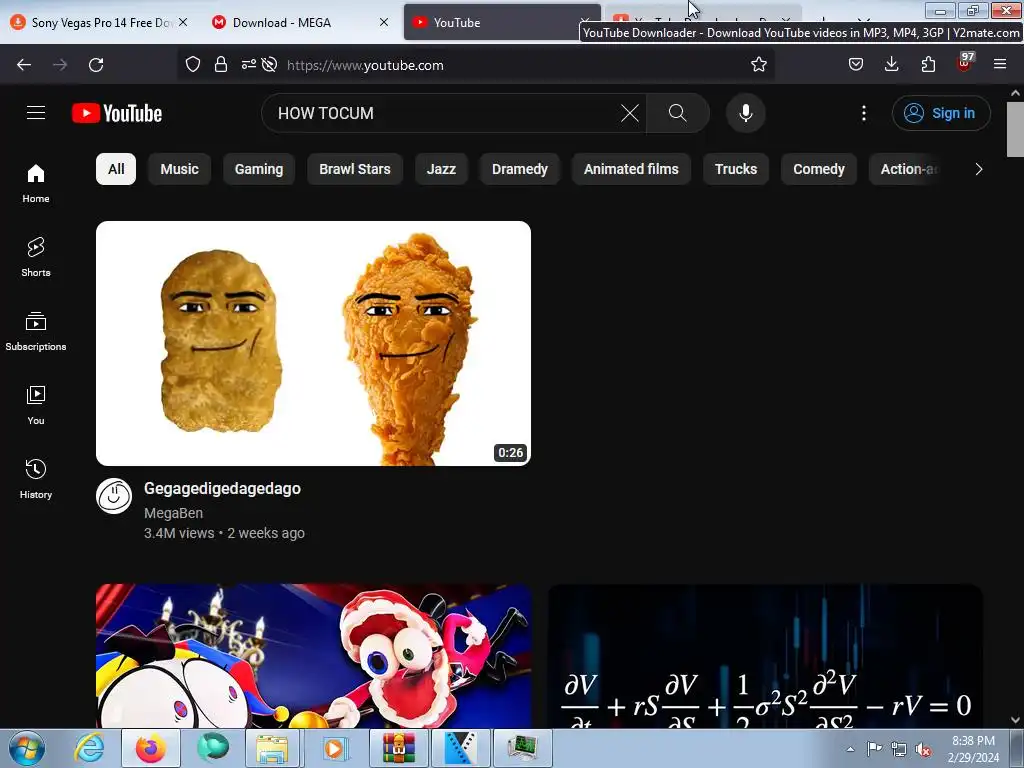The width and height of the screenshot is (1024, 768).
Task: Open the extensions puzzle icon
Action: click(928, 65)
